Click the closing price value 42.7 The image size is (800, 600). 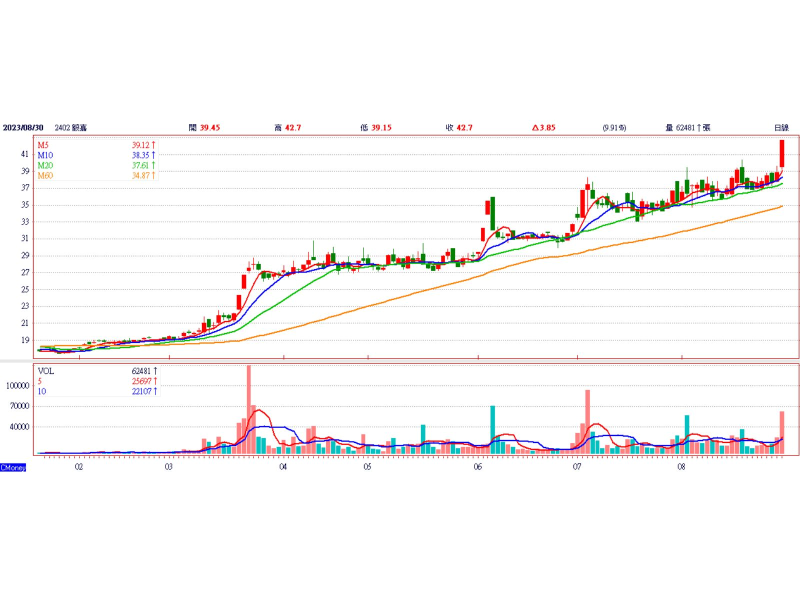[x=463, y=128]
